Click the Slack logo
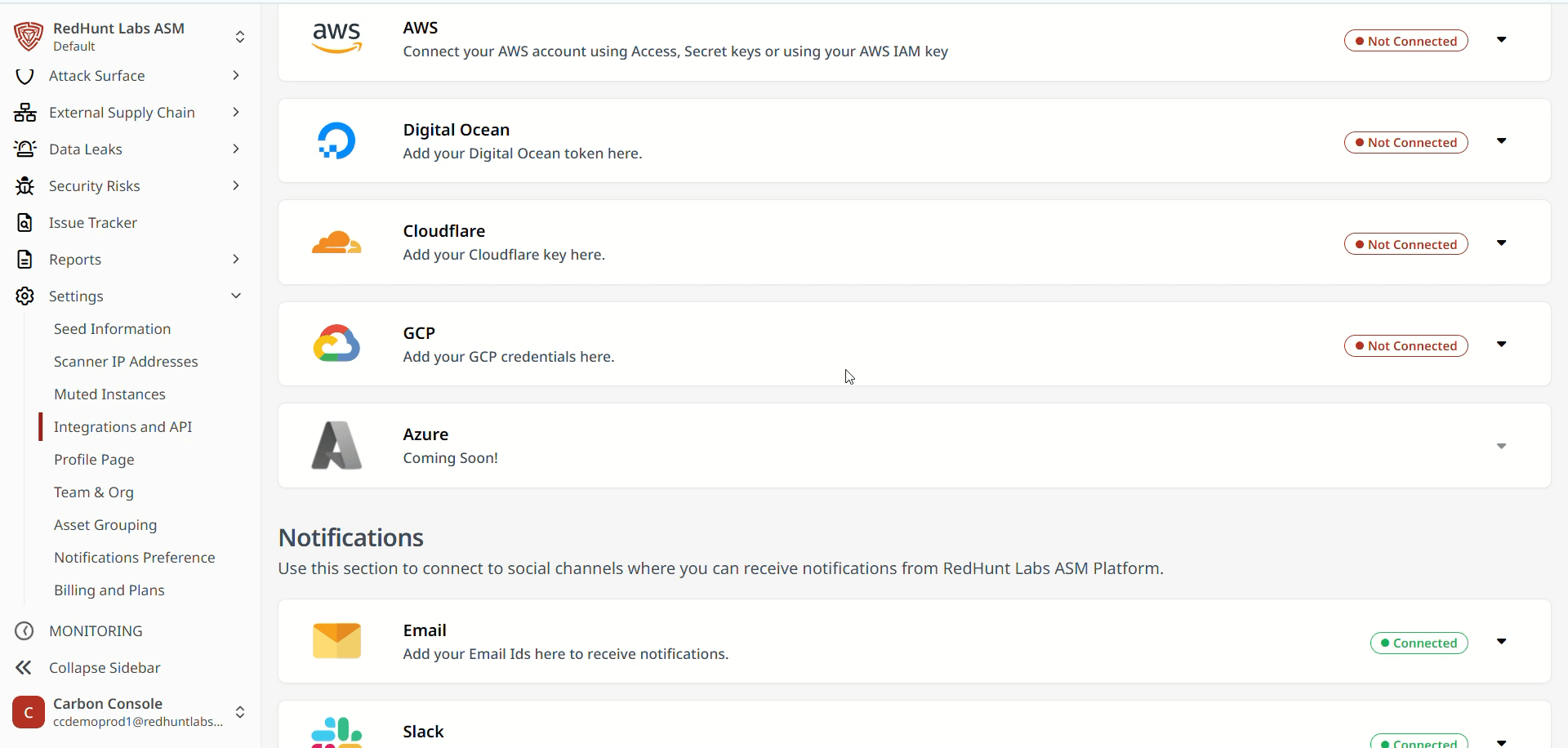1568x748 pixels. click(x=336, y=732)
